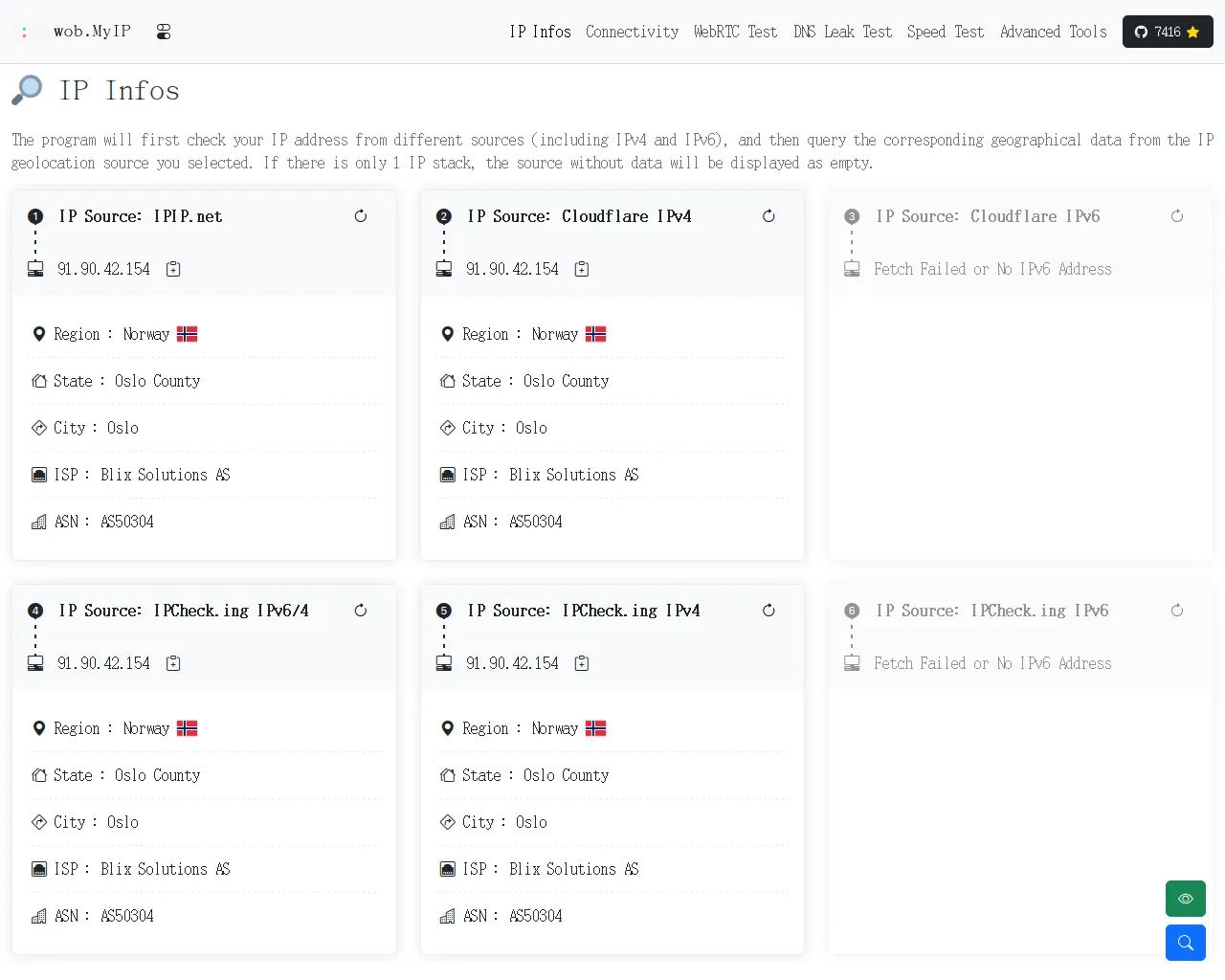Open the DNS Leak Test section
The height and width of the screenshot is (980, 1225).
(x=842, y=32)
